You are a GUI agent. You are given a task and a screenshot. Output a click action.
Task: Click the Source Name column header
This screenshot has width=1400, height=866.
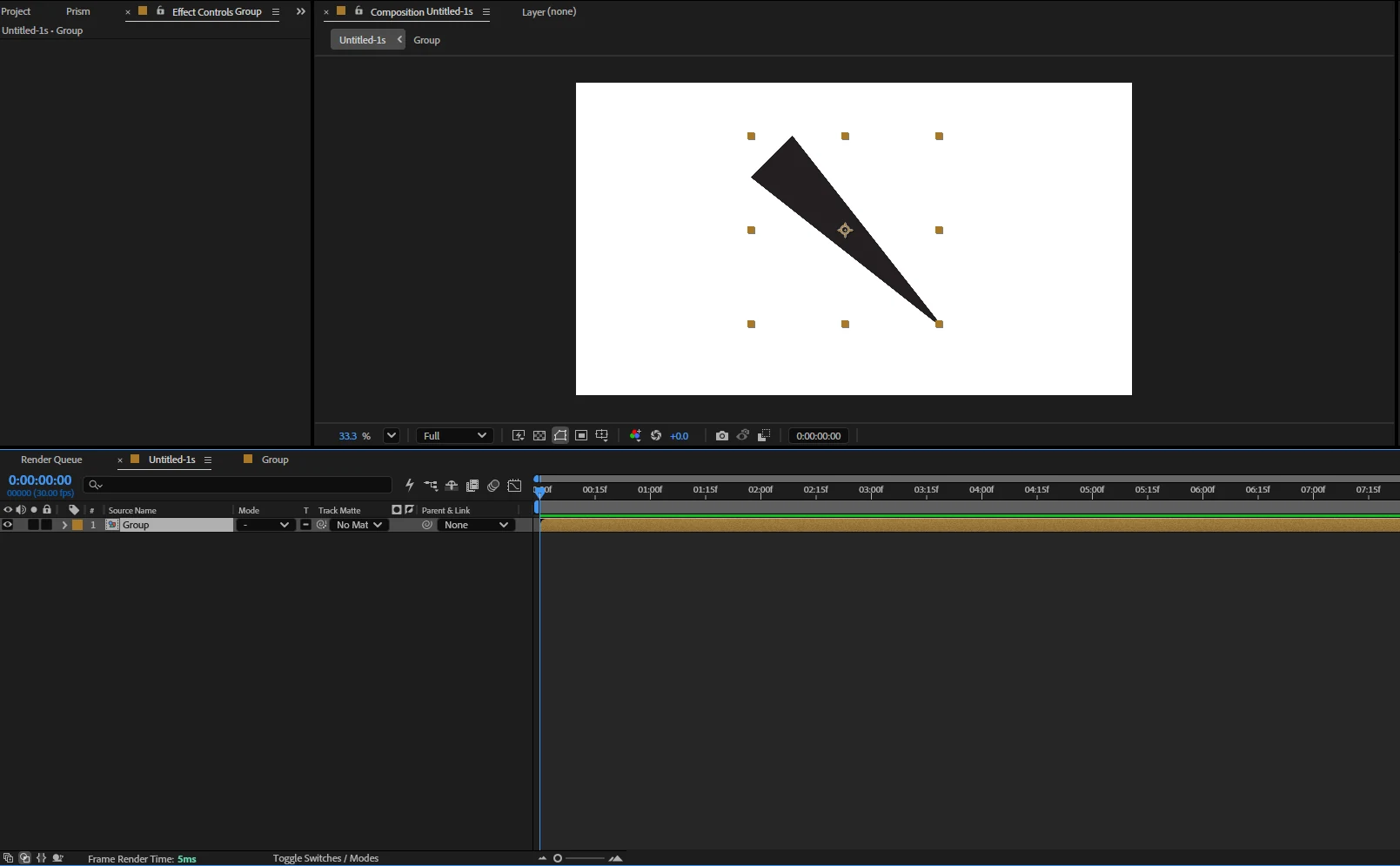pos(132,510)
